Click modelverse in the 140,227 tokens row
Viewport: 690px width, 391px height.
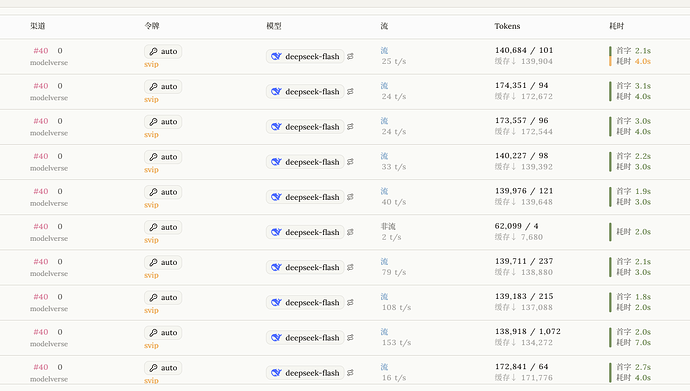(x=49, y=168)
